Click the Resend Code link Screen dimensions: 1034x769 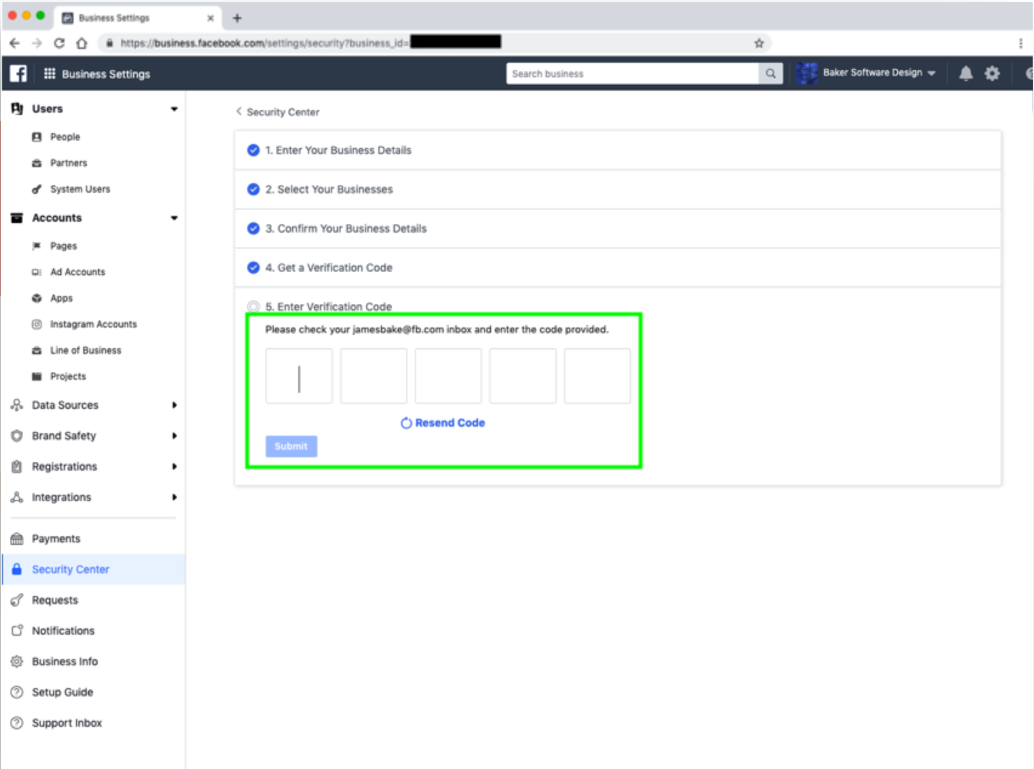[x=442, y=423]
